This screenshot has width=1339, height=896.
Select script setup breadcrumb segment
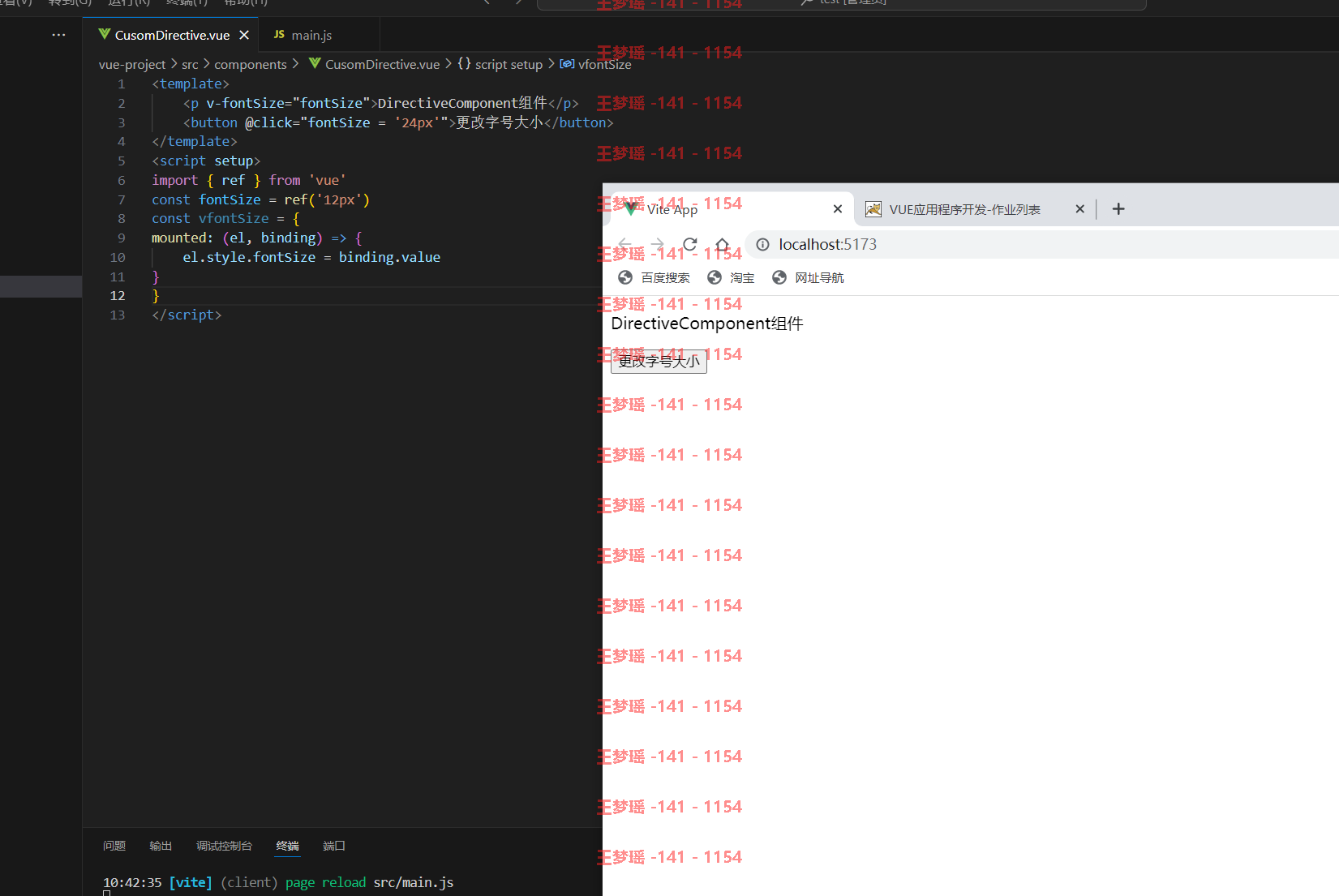(x=509, y=64)
